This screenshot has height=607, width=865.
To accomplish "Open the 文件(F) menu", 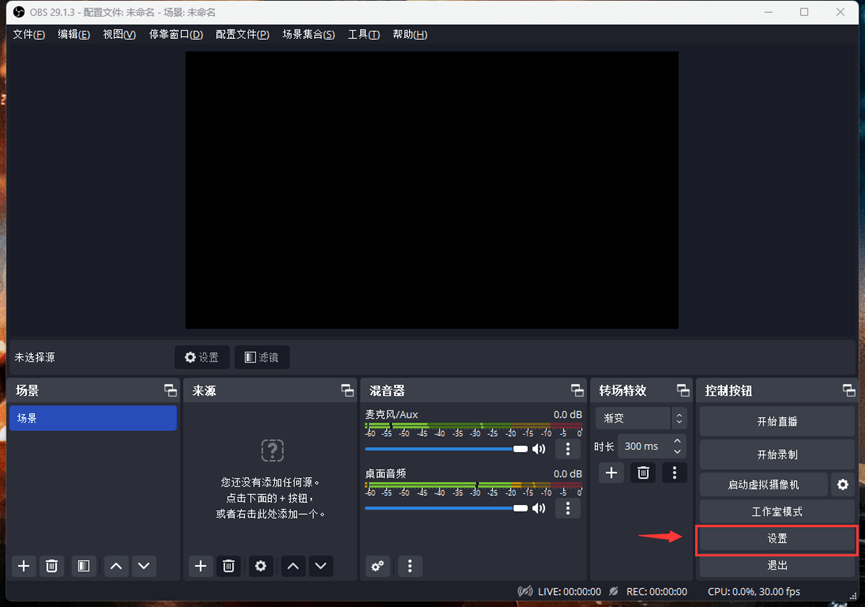I will click(x=29, y=35).
